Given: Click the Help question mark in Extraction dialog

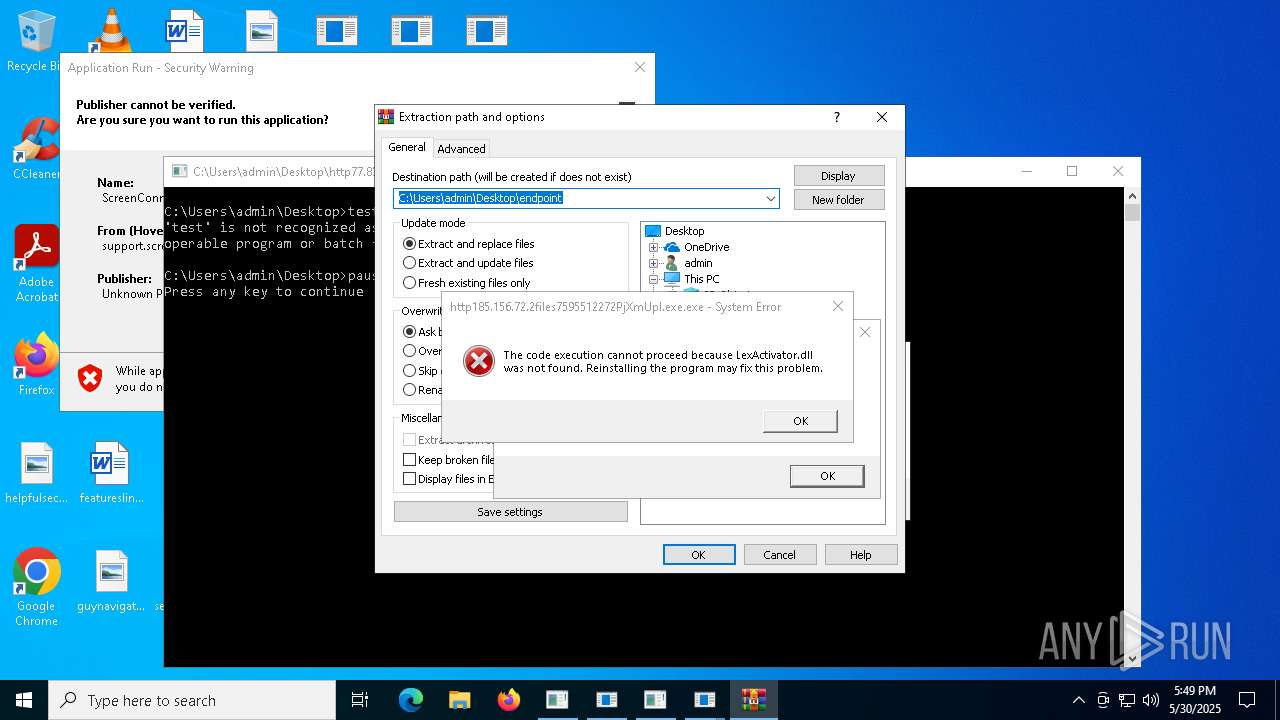Looking at the screenshot, I should pos(837,117).
